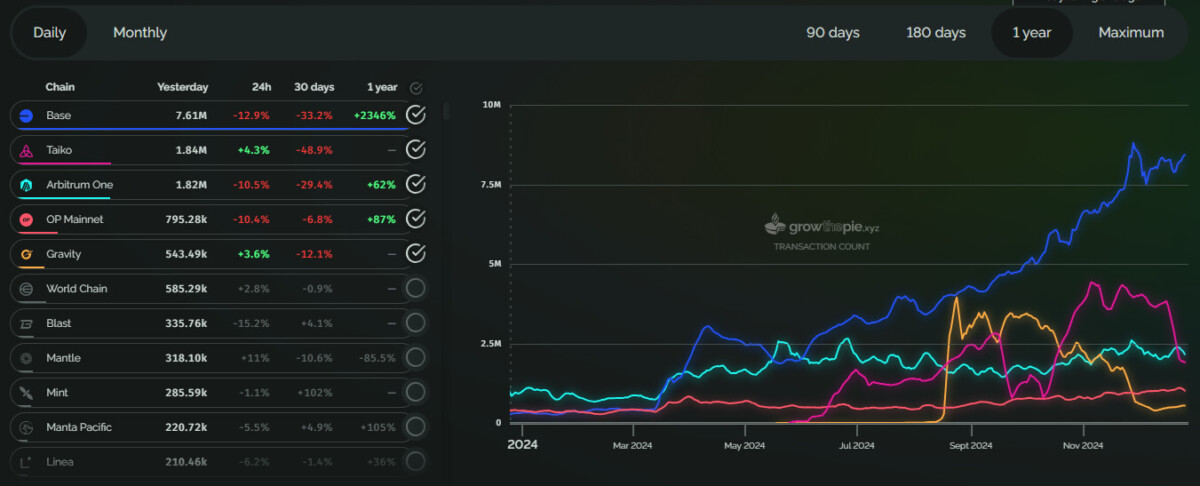This screenshot has width=1200, height=486.
Task: Click the Mantle chain logo icon
Action: click(26, 358)
